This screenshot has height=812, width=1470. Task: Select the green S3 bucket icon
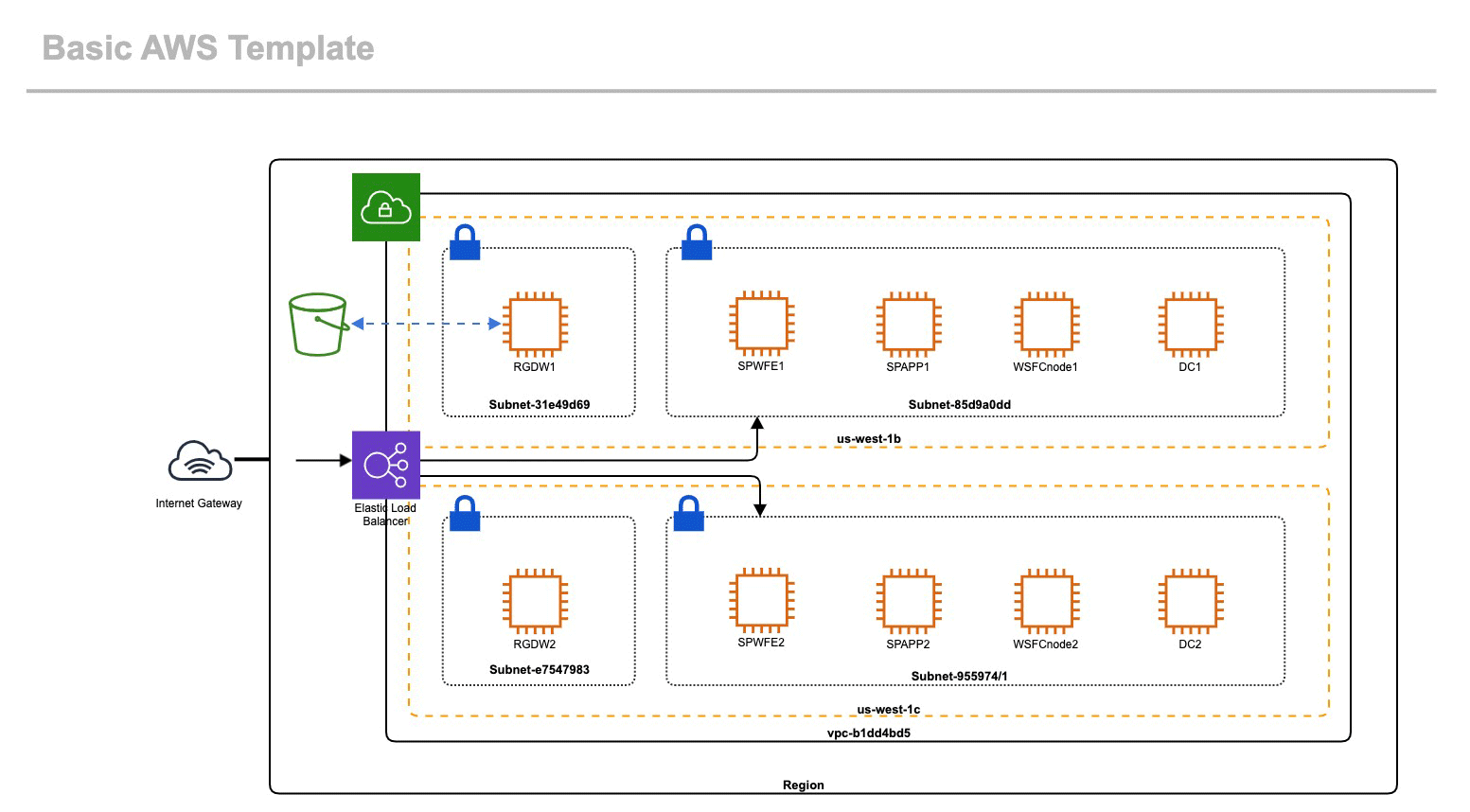pyautogui.click(x=318, y=325)
